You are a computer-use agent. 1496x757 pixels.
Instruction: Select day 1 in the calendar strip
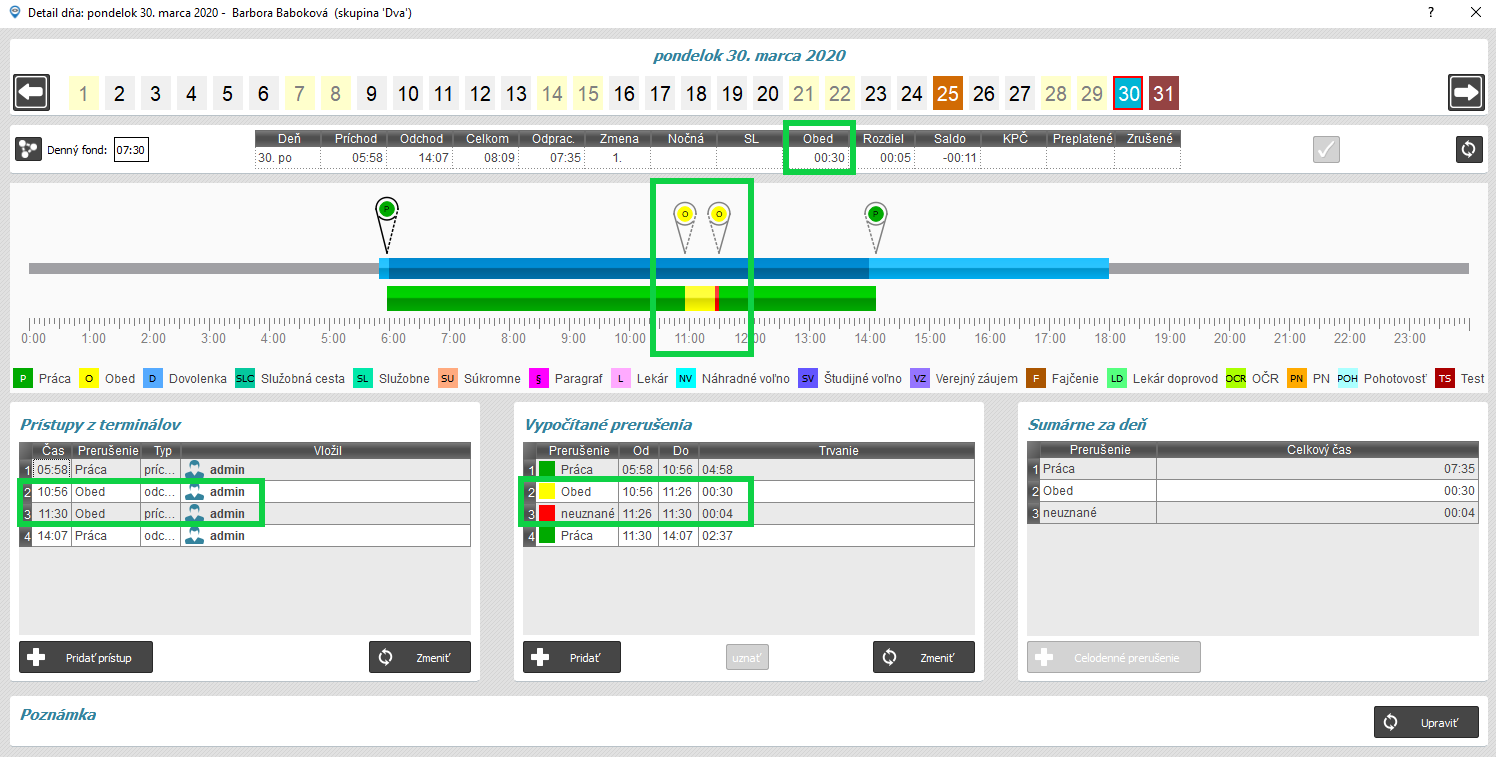pos(83,94)
